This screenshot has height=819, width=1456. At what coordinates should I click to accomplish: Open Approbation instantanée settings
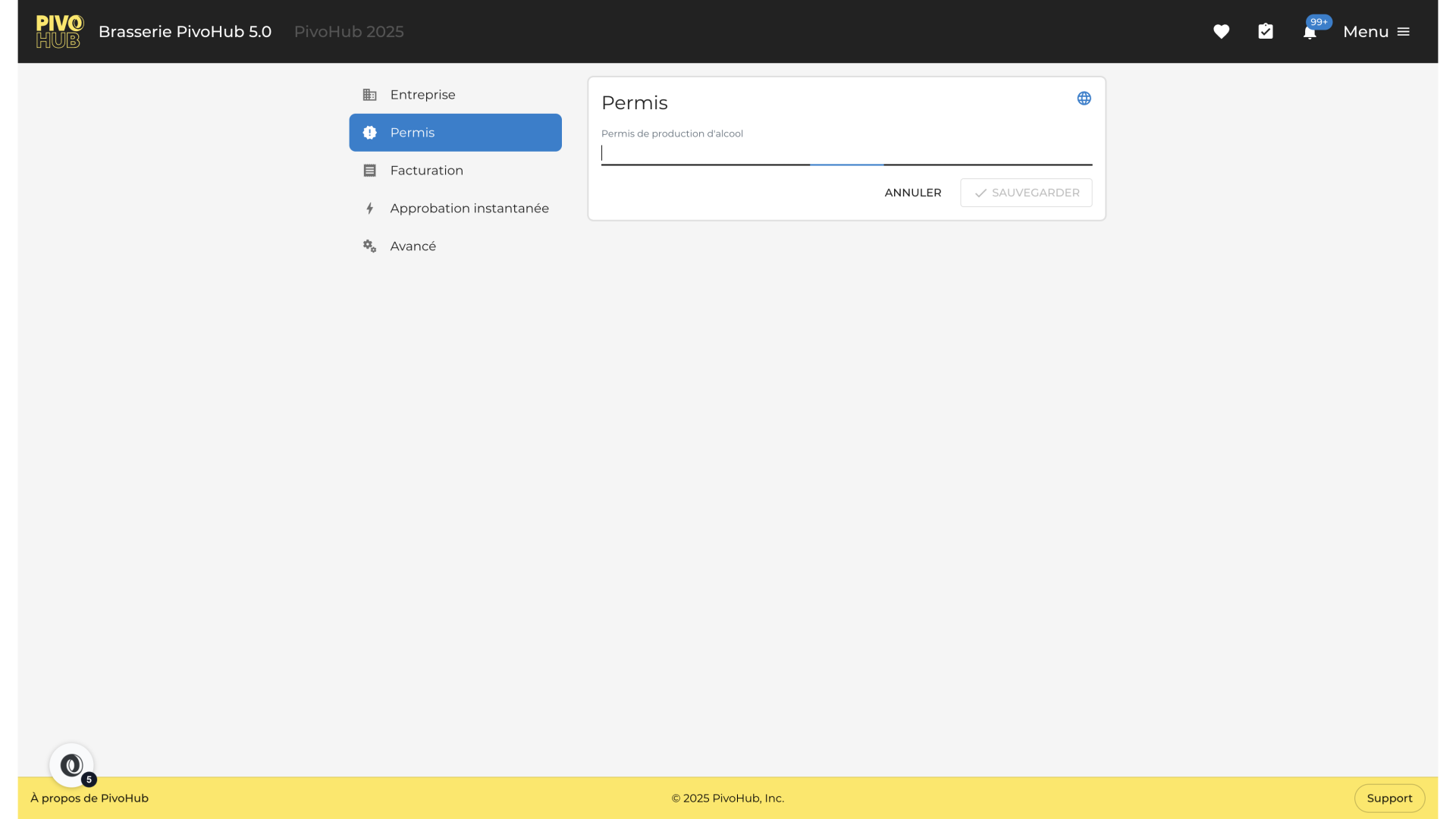coord(469,209)
